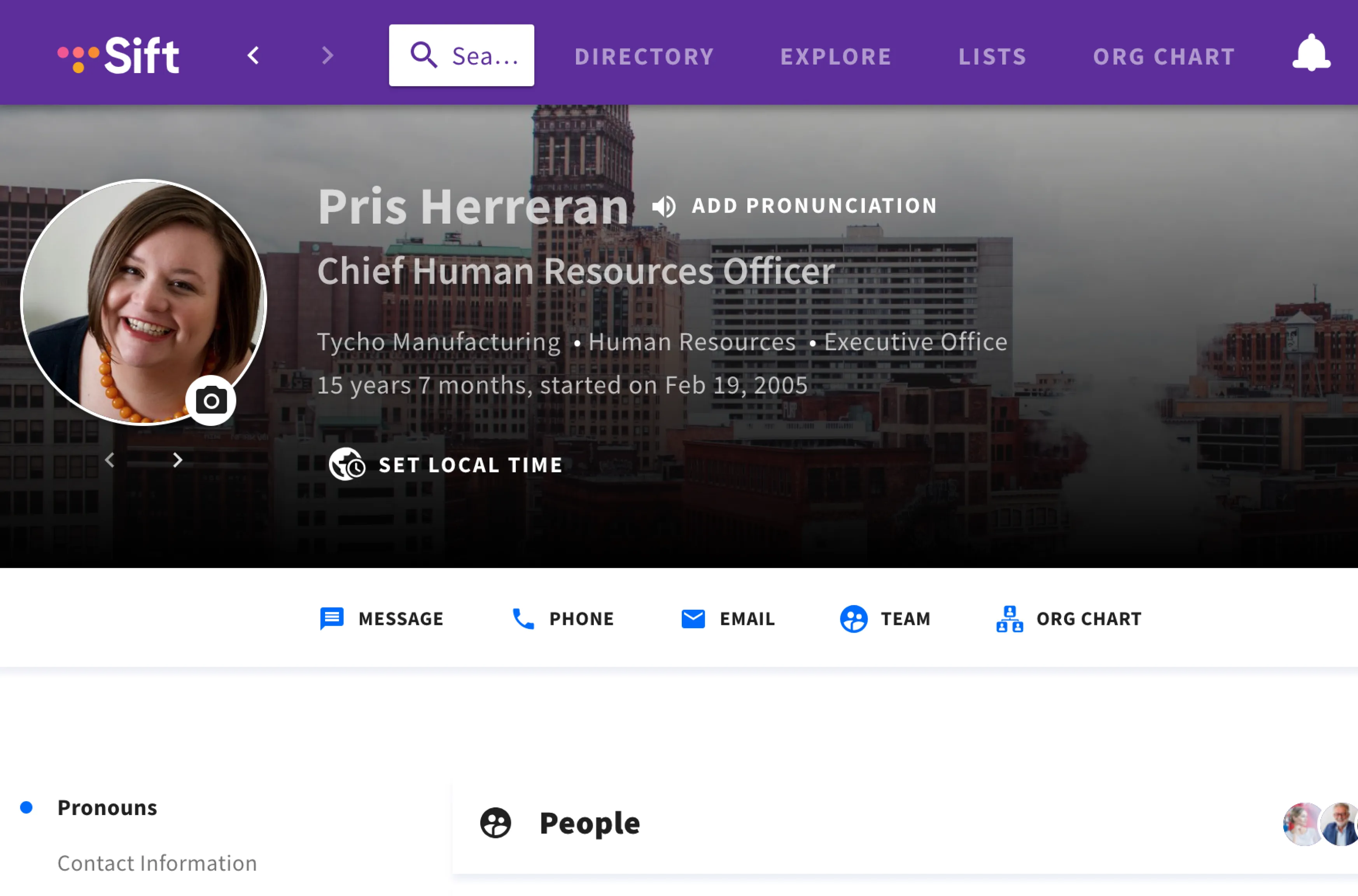The height and width of the screenshot is (896, 1358).
Task: Go forward with header right chevron
Action: tap(327, 56)
